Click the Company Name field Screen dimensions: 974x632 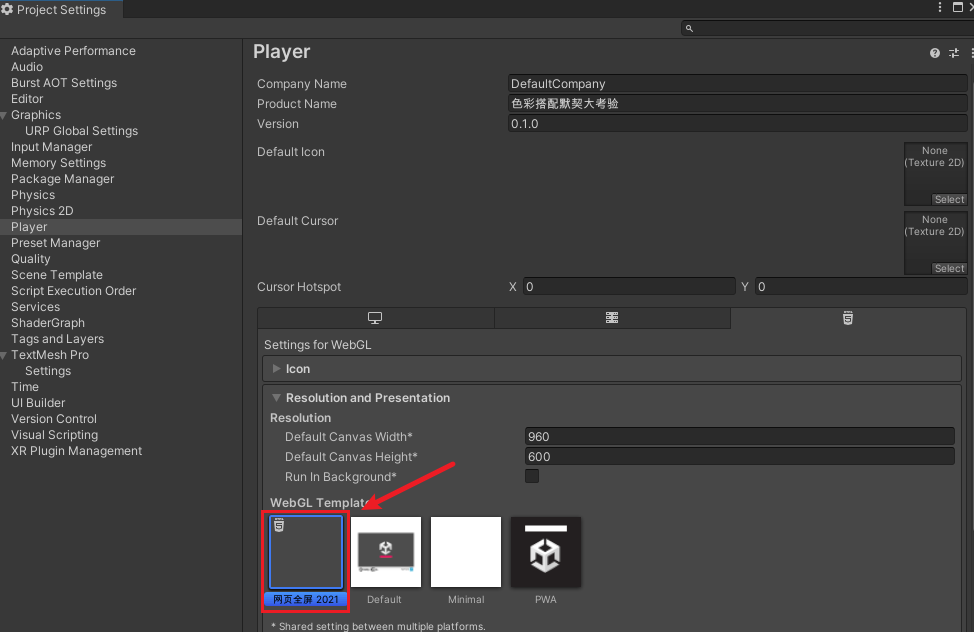click(x=737, y=84)
